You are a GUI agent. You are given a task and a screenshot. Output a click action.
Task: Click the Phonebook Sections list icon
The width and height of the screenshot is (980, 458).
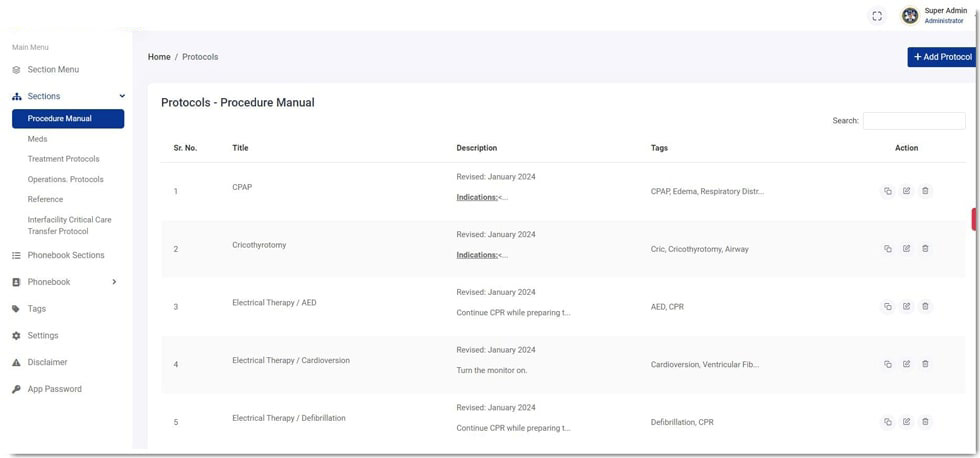tap(17, 256)
